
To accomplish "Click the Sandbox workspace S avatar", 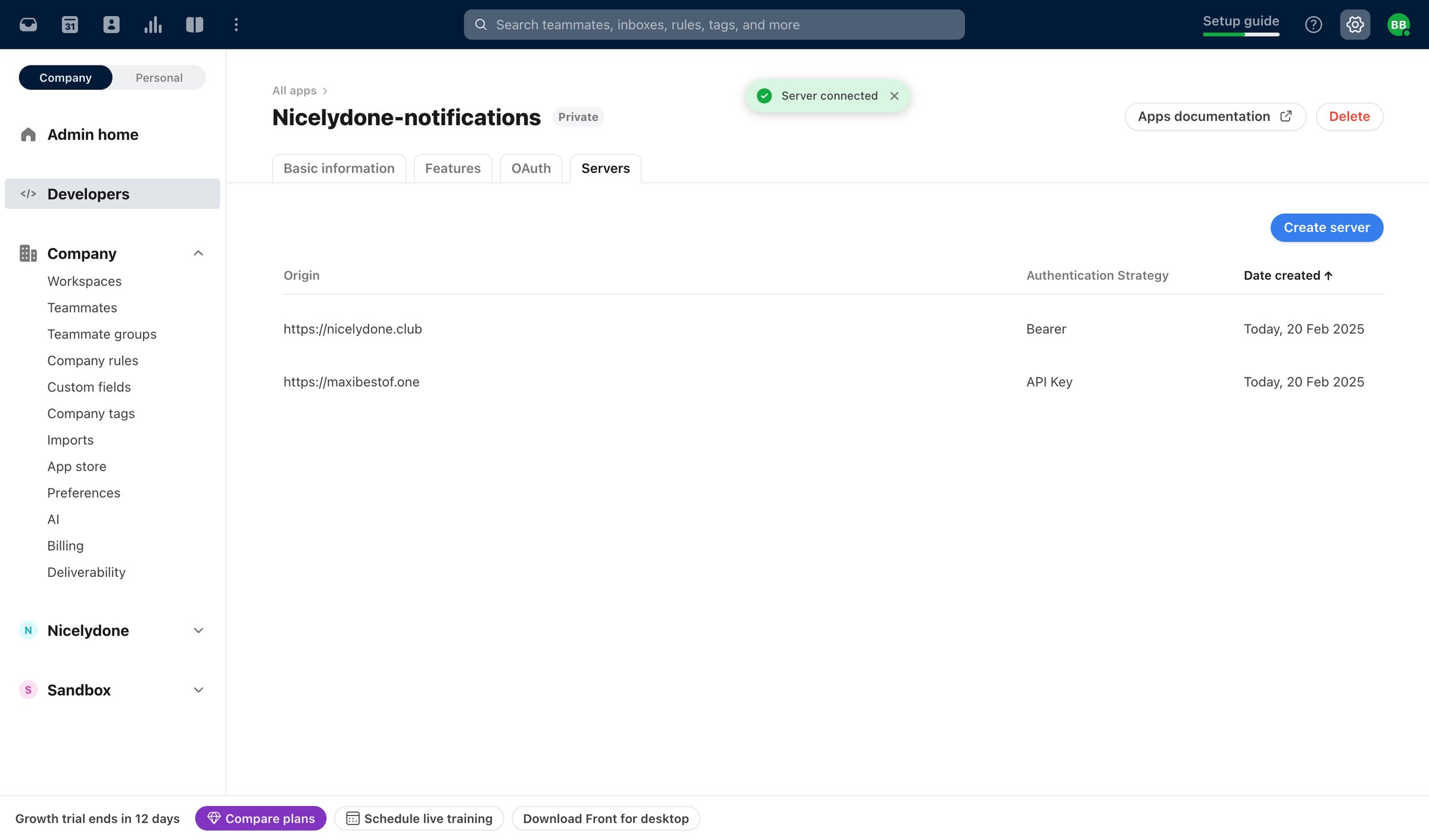I will (28, 690).
